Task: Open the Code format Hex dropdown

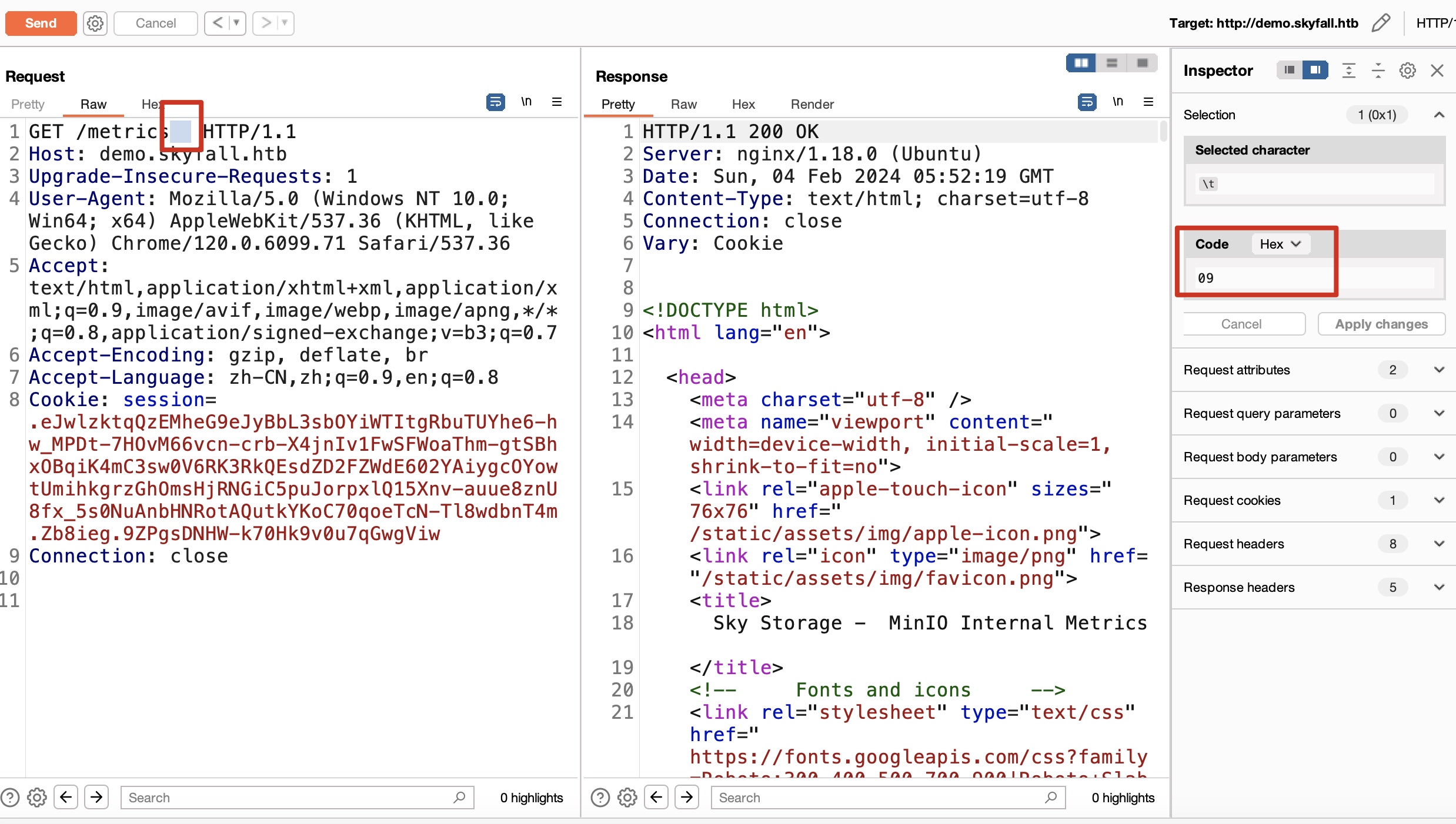Action: tap(1280, 244)
